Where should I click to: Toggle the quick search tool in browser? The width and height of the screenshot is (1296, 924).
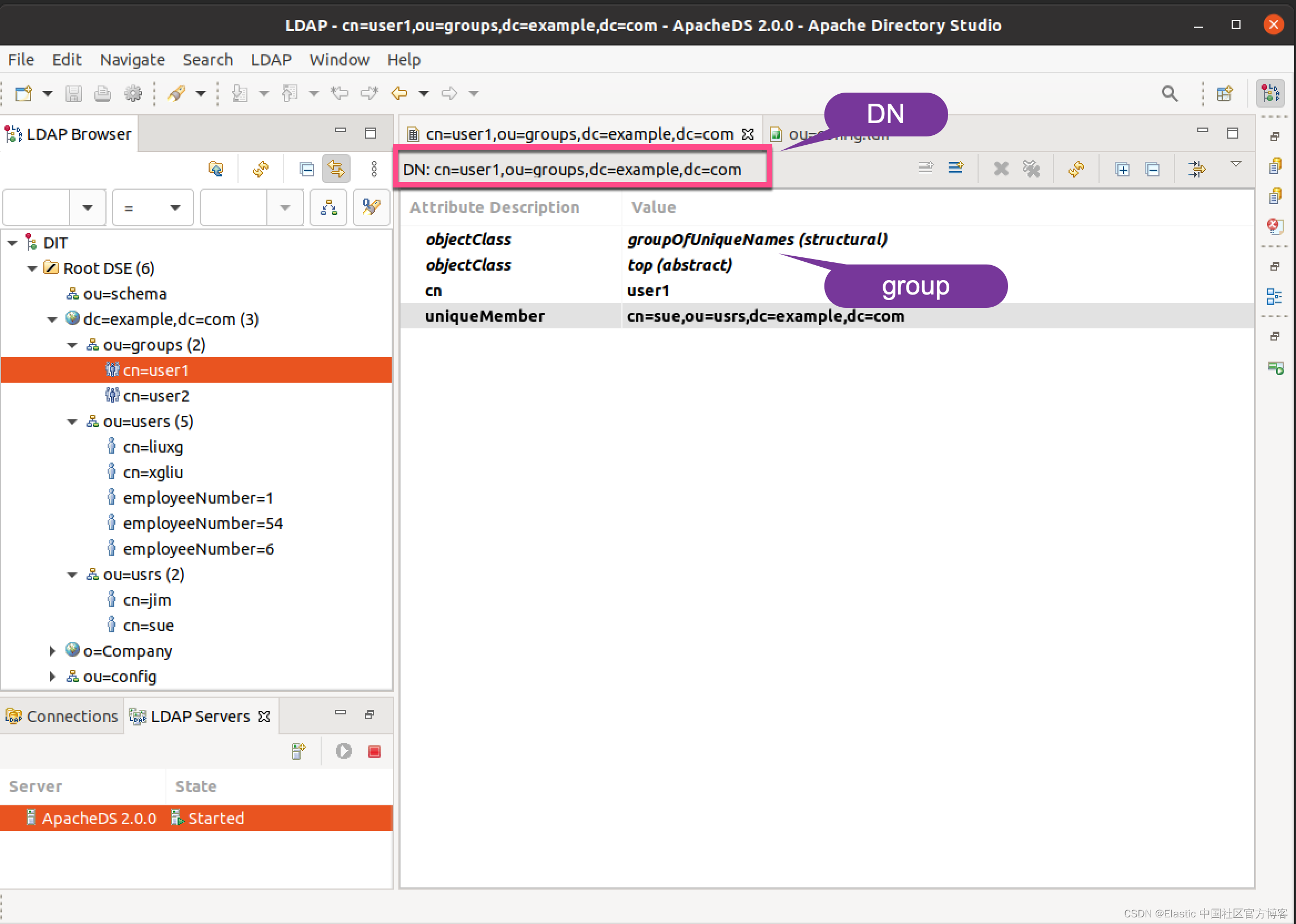tap(371, 207)
